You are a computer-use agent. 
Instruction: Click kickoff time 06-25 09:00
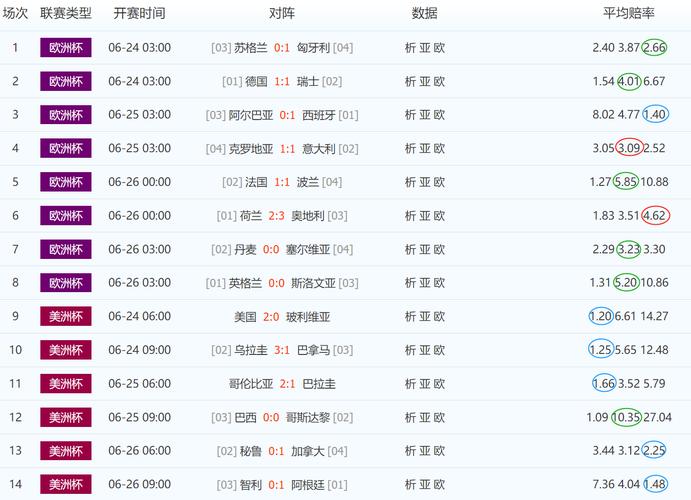pos(140,417)
